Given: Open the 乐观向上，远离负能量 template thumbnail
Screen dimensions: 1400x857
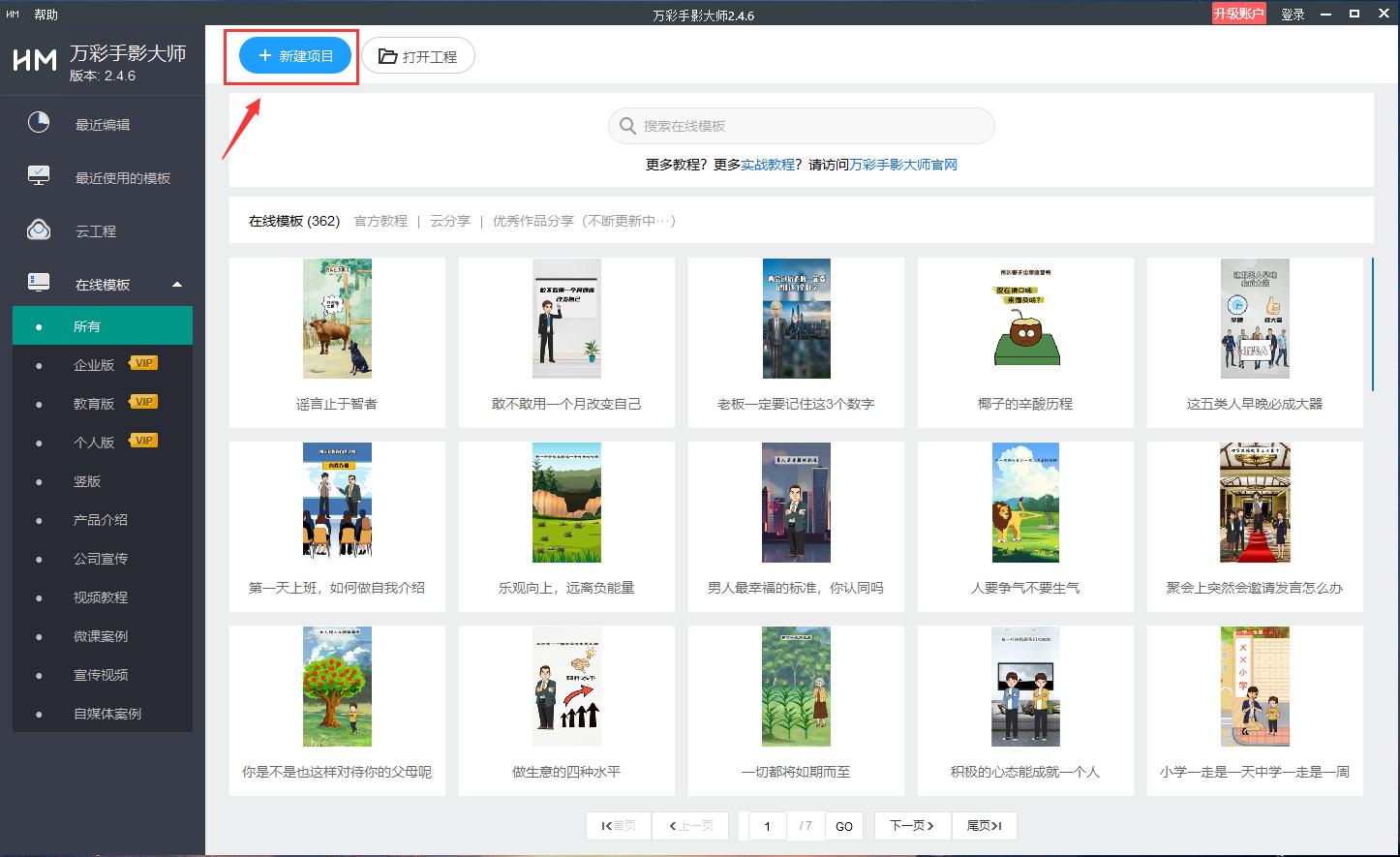Looking at the screenshot, I should (566, 503).
